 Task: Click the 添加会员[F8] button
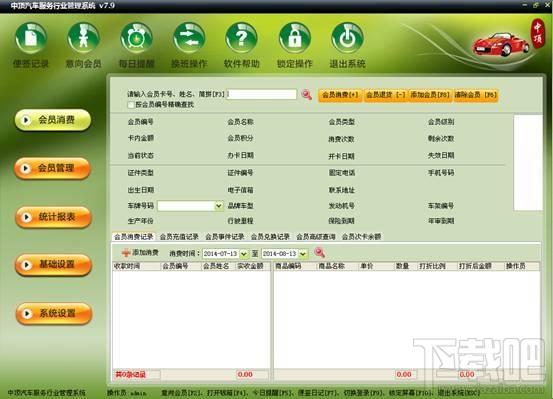coord(430,95)
